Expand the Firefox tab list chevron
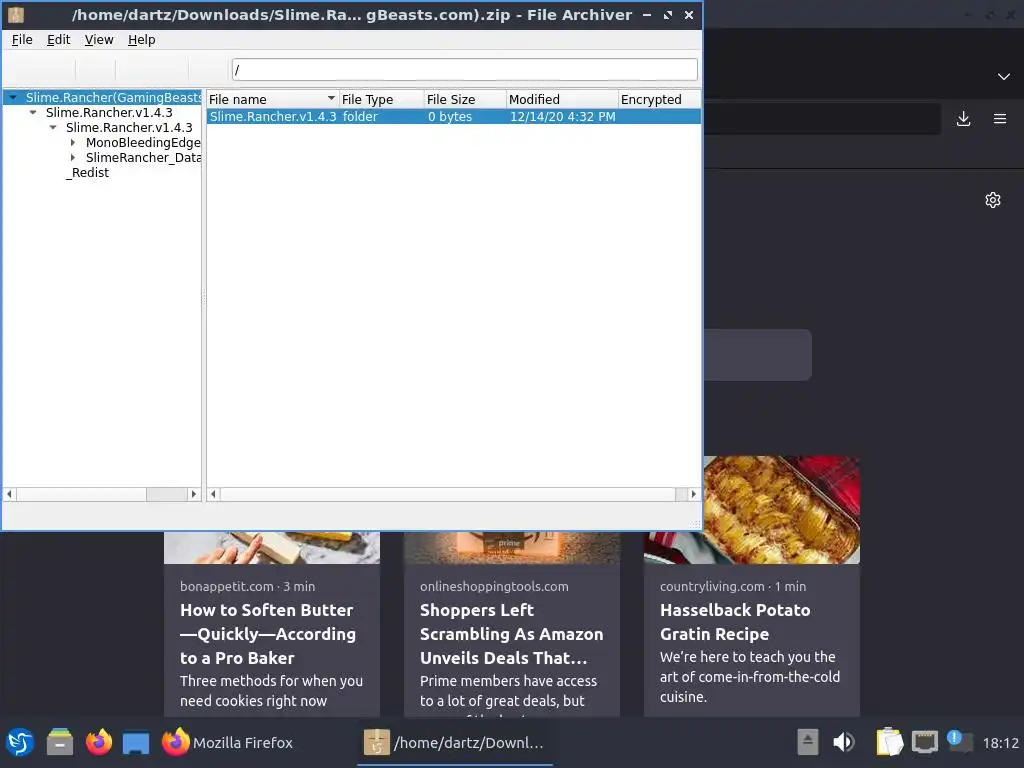1024x768 pixels. [1004, 76]
